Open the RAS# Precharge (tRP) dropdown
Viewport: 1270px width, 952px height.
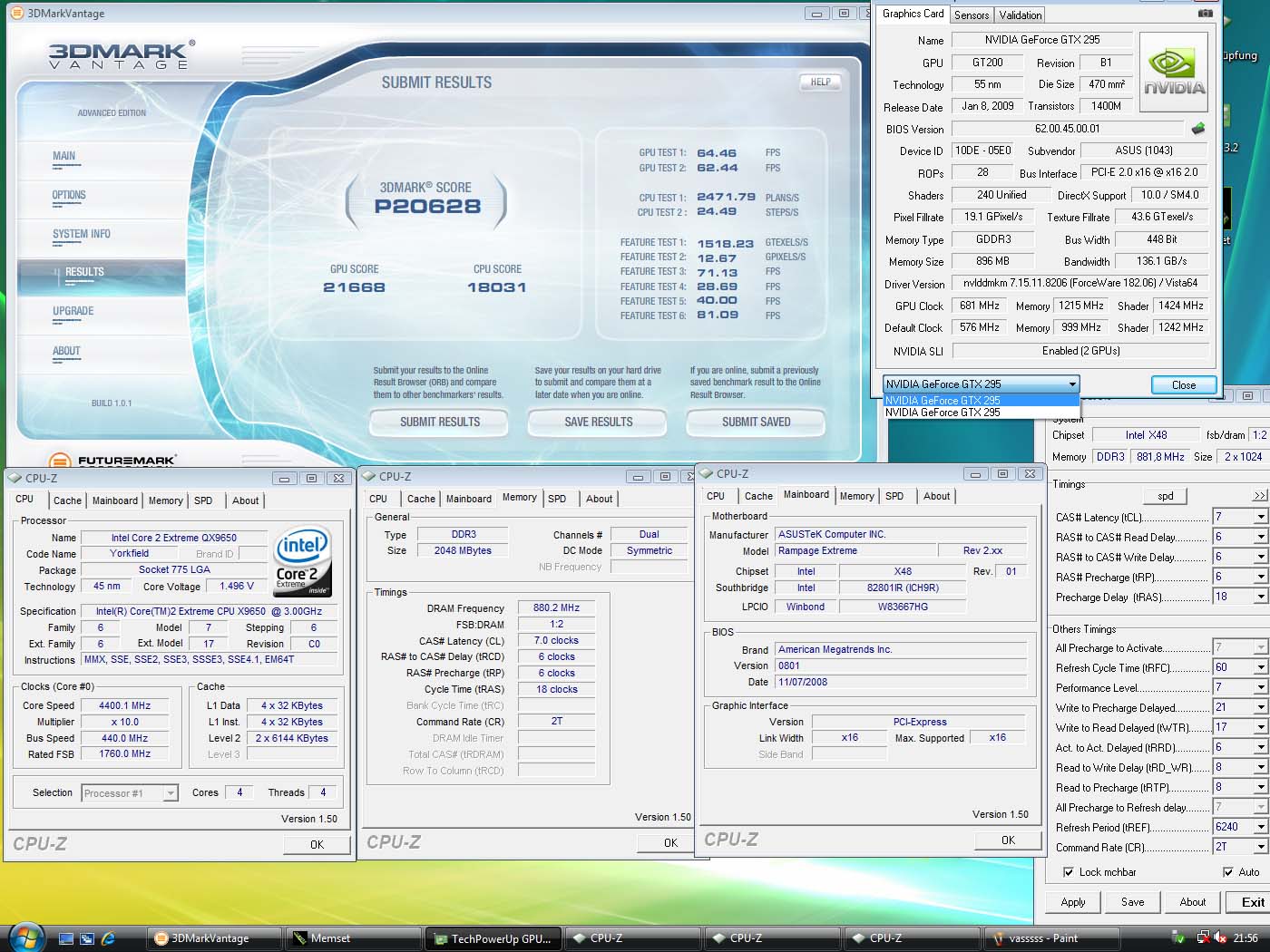1260,577
